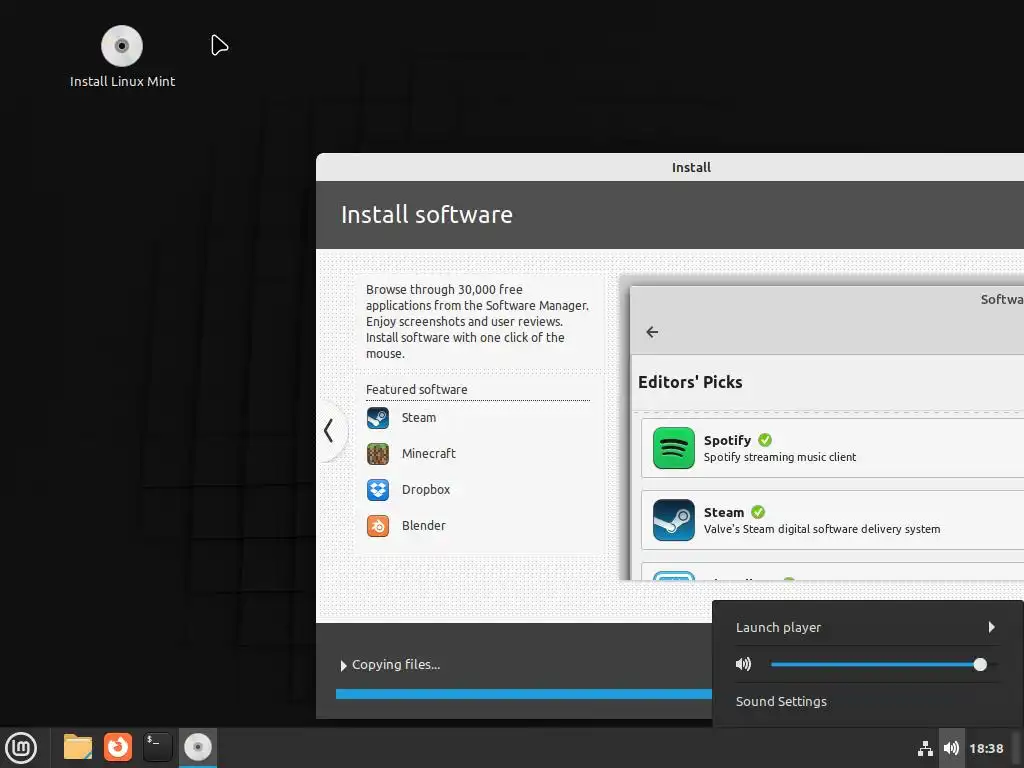Click the back arrow in Software Manager preview
The width and height of the screenshot is (1024, 768).
[652, 332]
